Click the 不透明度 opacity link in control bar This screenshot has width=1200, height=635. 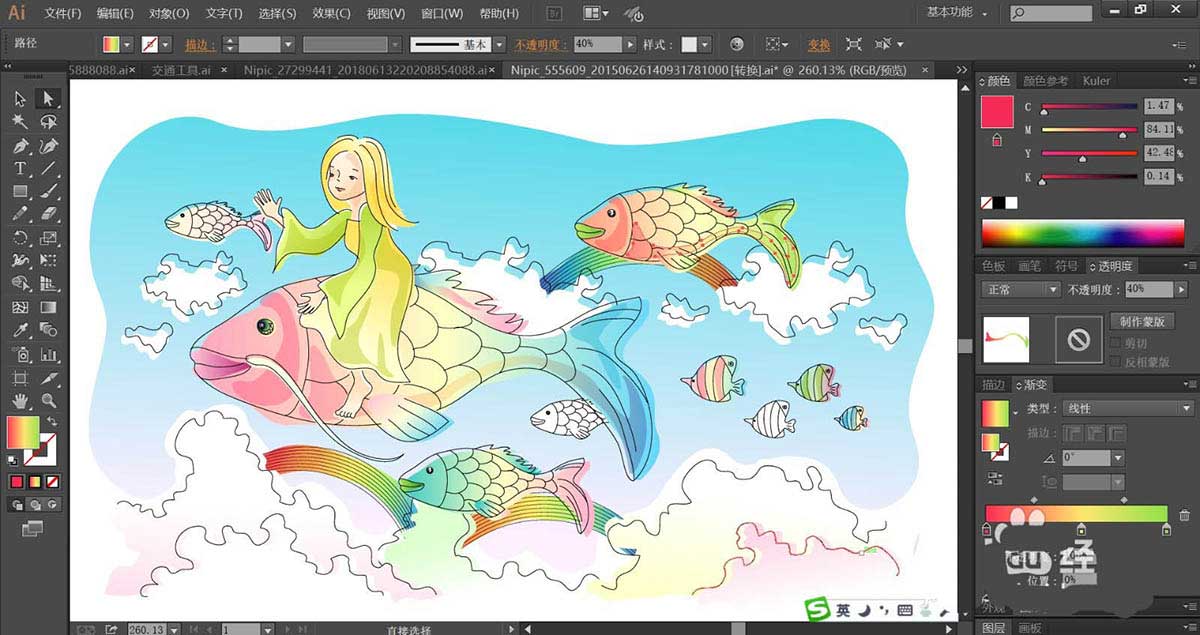pyautogui.click(x=542, y=45)
